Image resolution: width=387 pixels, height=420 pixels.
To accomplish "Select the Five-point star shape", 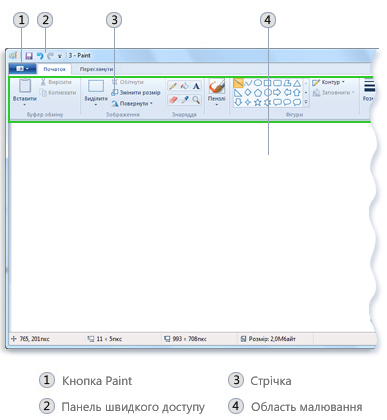I will click(258, 102).
